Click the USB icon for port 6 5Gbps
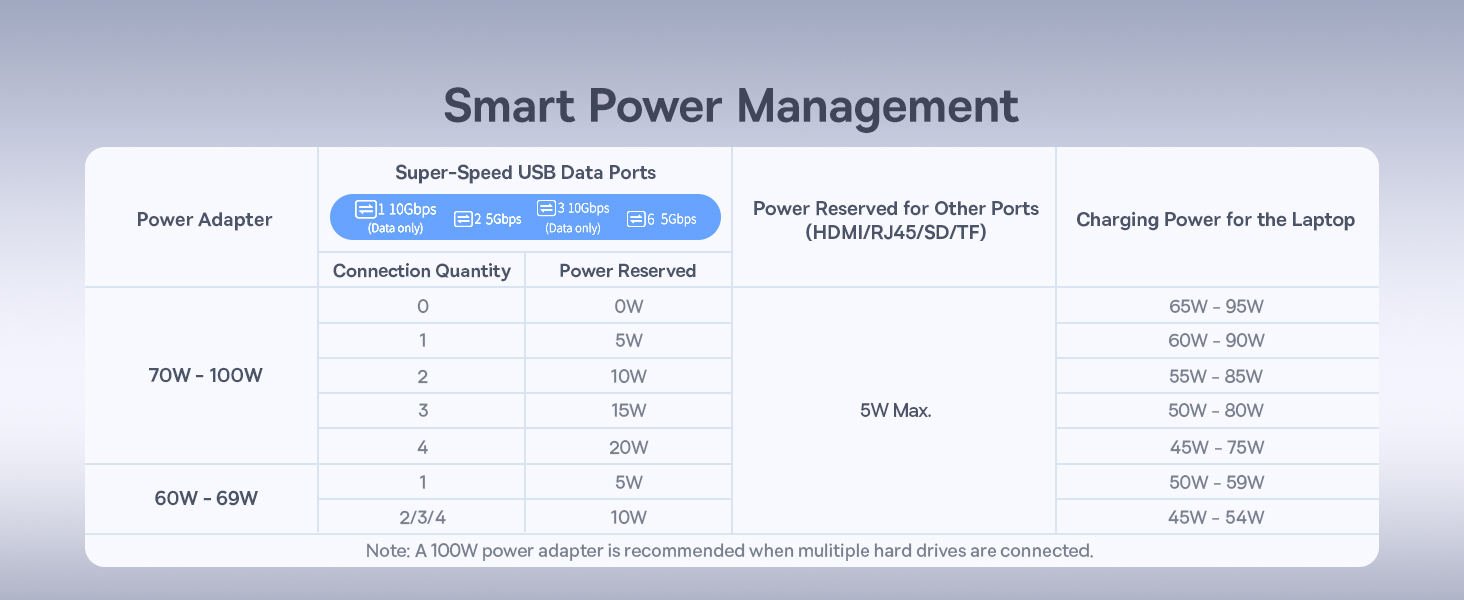The image size is (1464, 600). (x=635, y=219)
